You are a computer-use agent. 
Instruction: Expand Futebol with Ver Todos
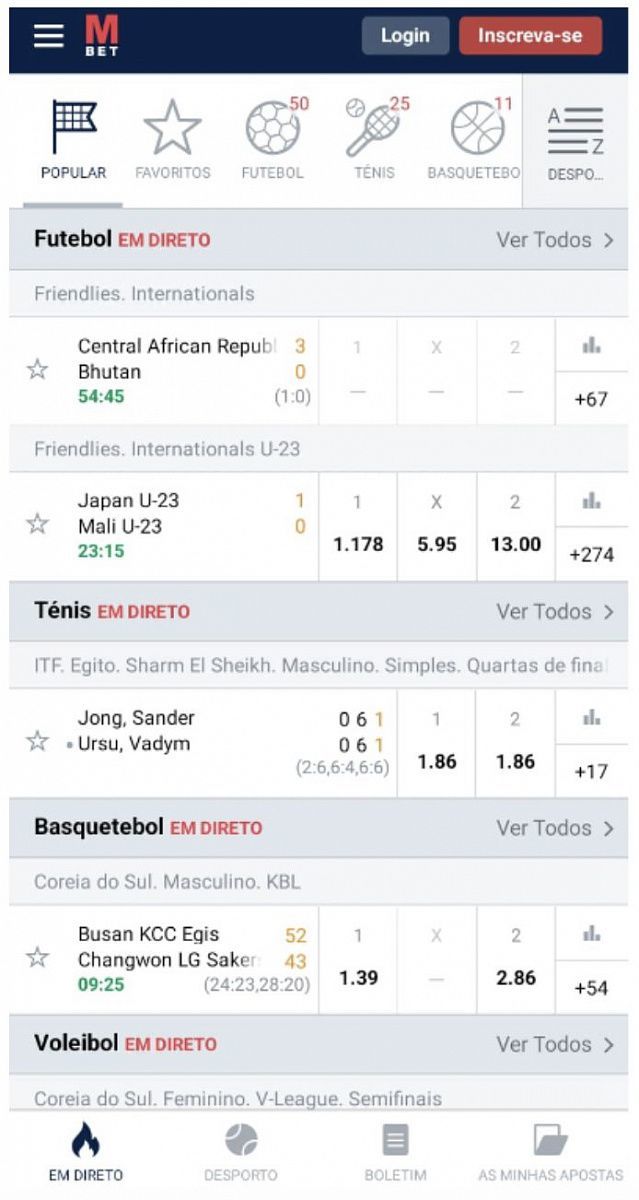tap(555, 240)
